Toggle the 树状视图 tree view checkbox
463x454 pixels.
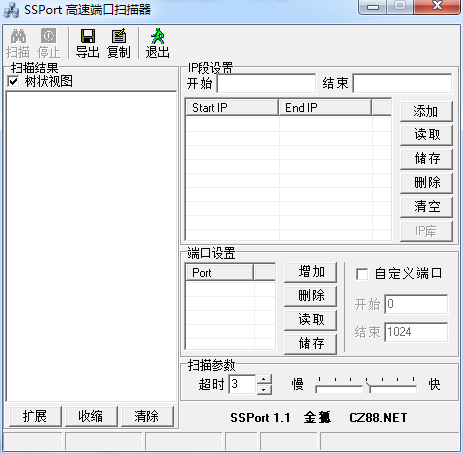point(13,81)
